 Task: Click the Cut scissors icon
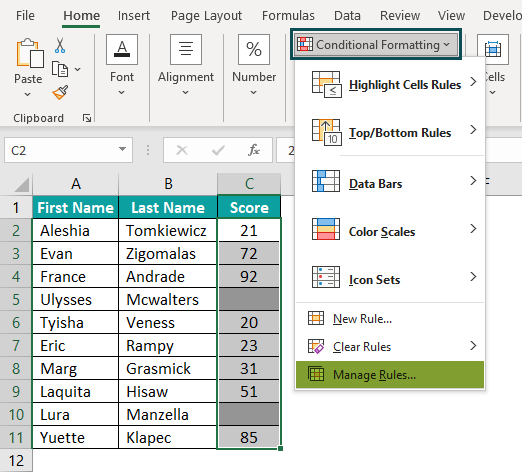(60, 45)
